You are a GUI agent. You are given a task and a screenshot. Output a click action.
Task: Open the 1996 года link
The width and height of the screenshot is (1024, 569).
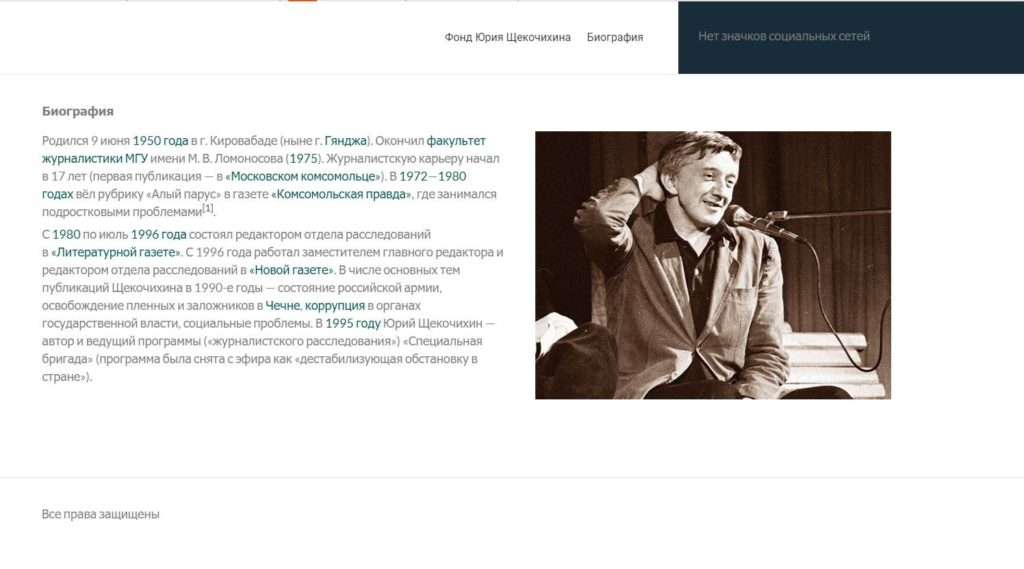pos(158,234)
